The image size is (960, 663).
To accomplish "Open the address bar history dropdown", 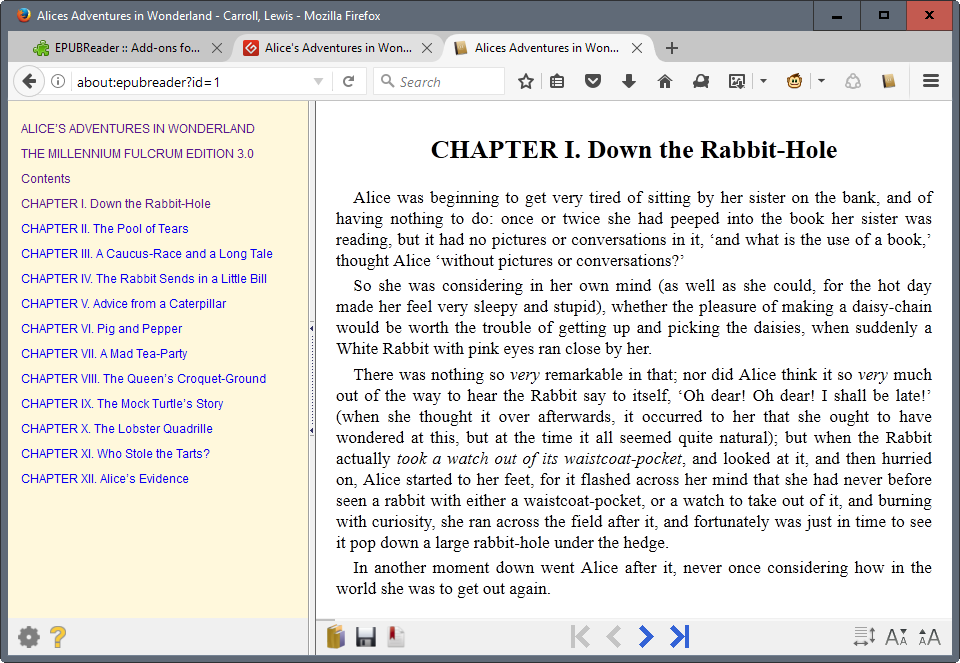I will click(318, 81).
